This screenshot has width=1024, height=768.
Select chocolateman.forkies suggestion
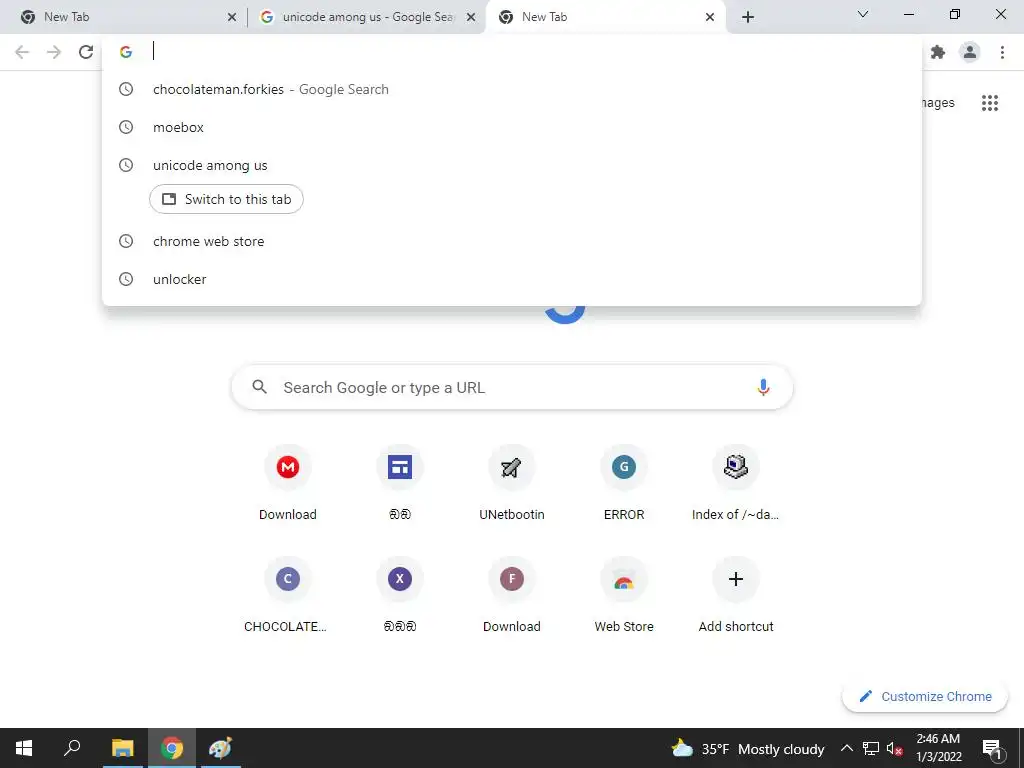tap(512, 89)
